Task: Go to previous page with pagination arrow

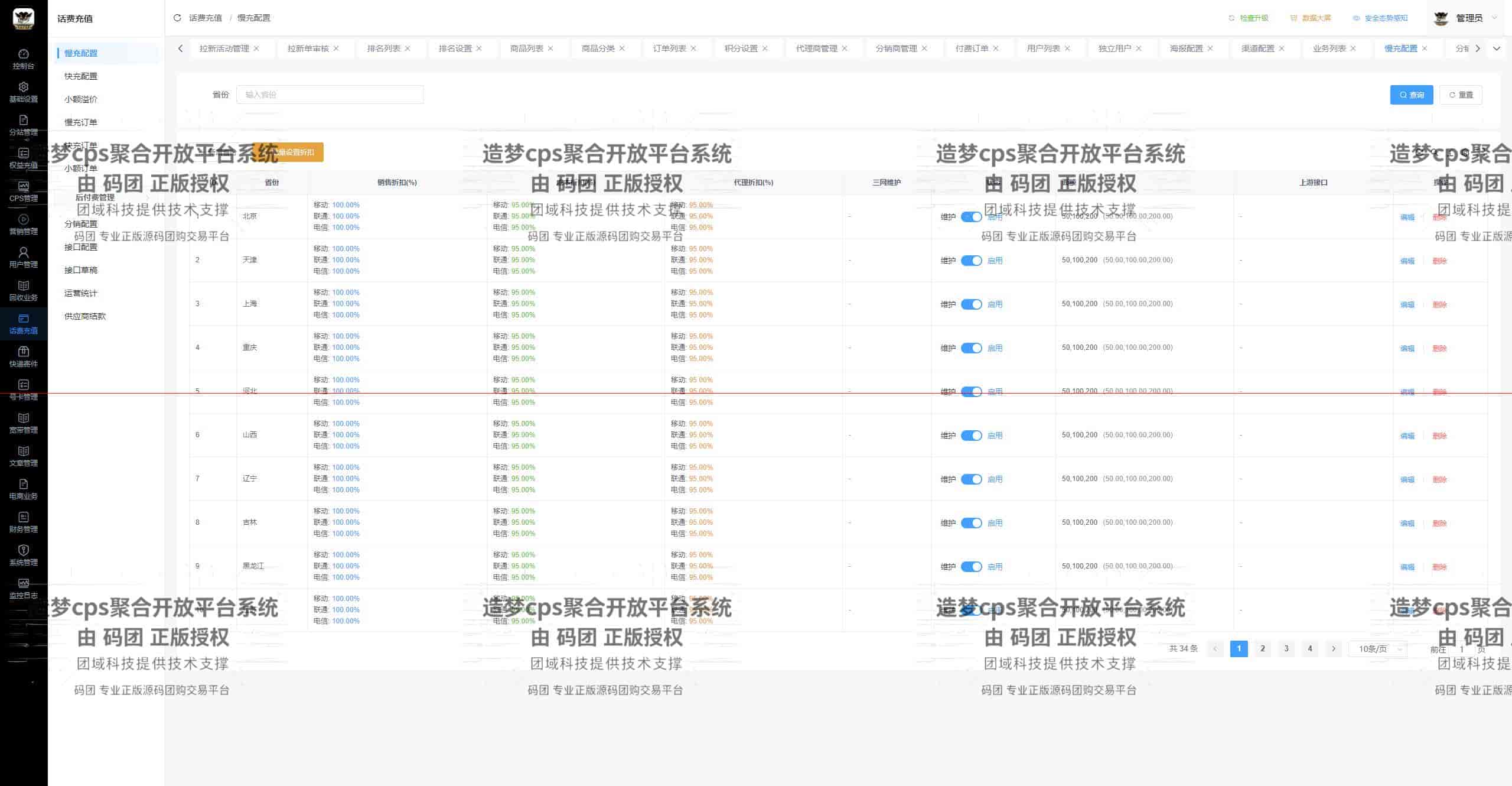Action: [1215, 649]
